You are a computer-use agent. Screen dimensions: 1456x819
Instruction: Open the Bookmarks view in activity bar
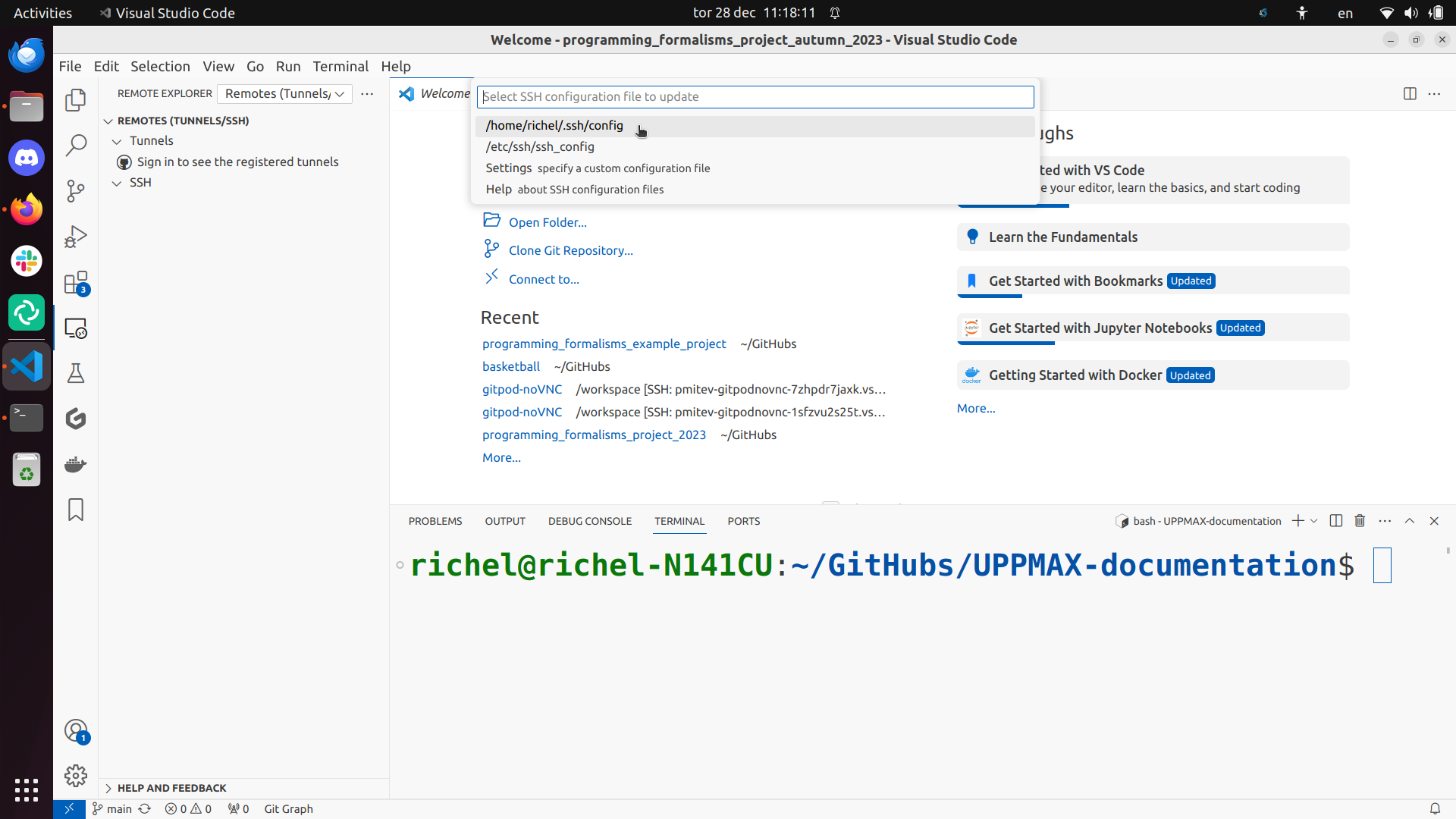click(x=76, y=510)
